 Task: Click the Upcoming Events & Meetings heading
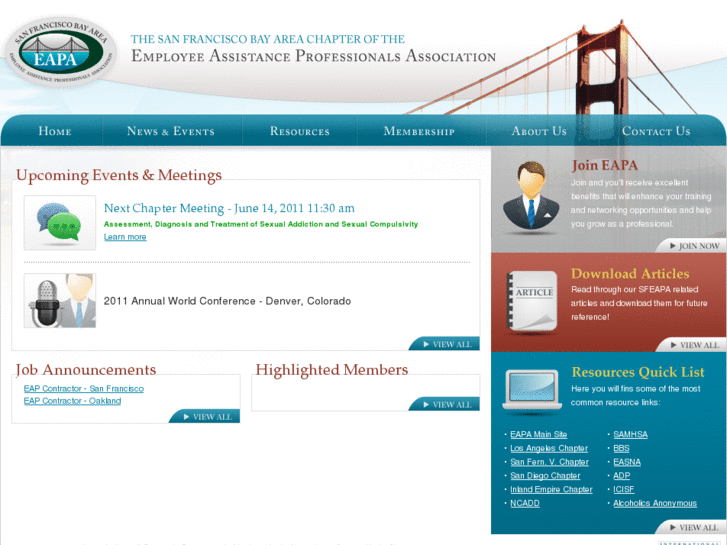point(119,176)
